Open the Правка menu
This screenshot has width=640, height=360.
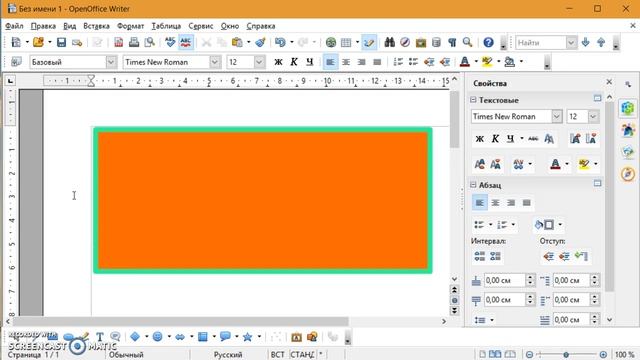[43, 26]
